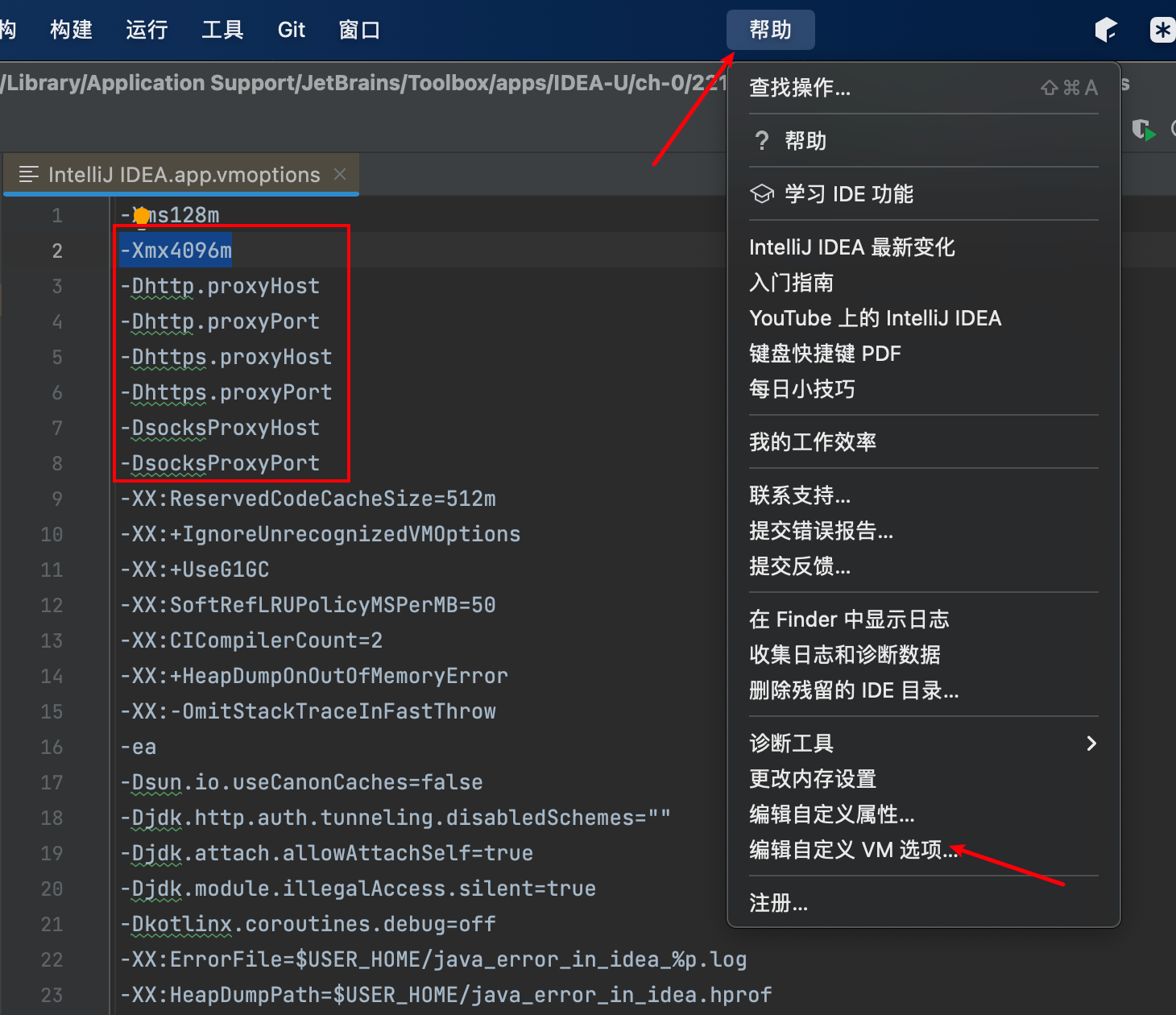Image resolution: width=1176 pixels, height=1015 pixels.
Task: Click the 帮助 menu bar item
Action: (771, 30)
